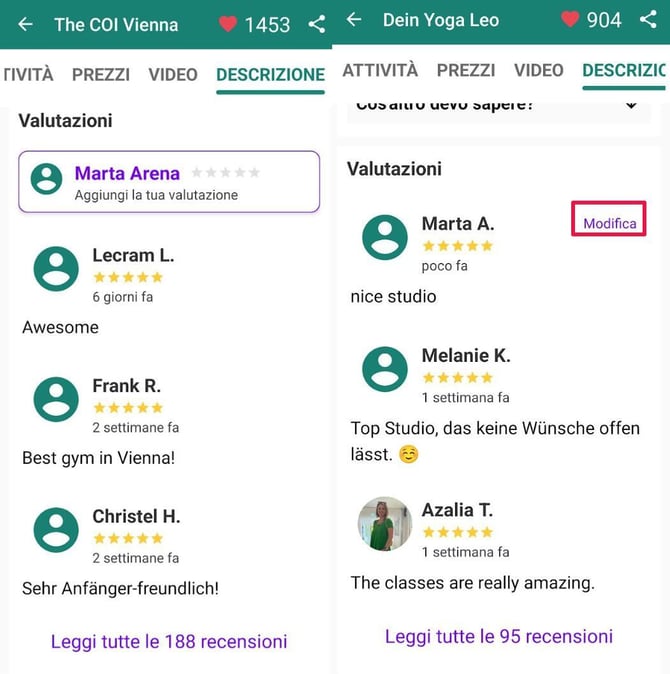Tap Marta A.'s five-star rating
The image size is (670, 674).
(457, 246)
